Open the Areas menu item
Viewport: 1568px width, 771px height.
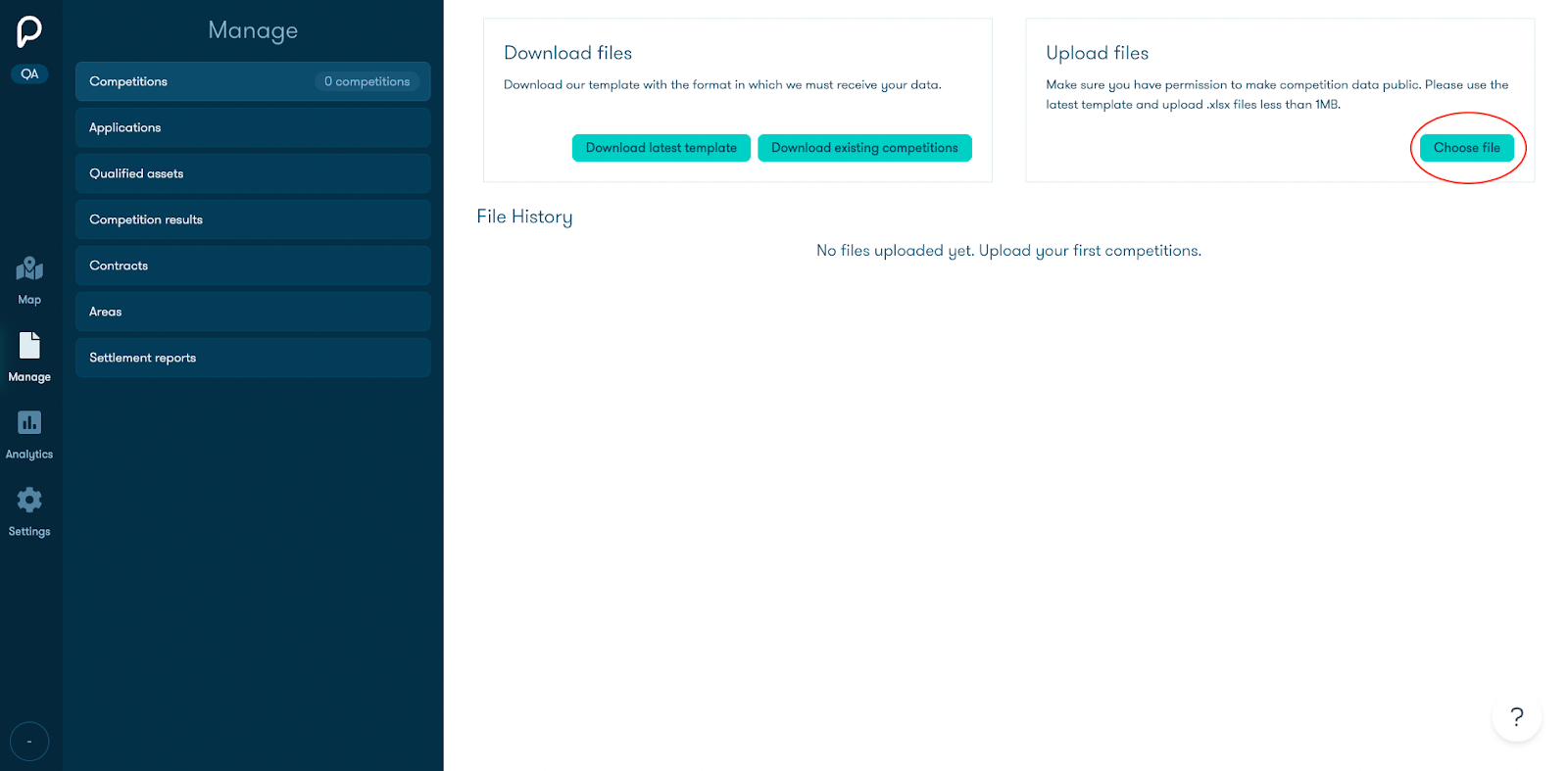[253, 312]
